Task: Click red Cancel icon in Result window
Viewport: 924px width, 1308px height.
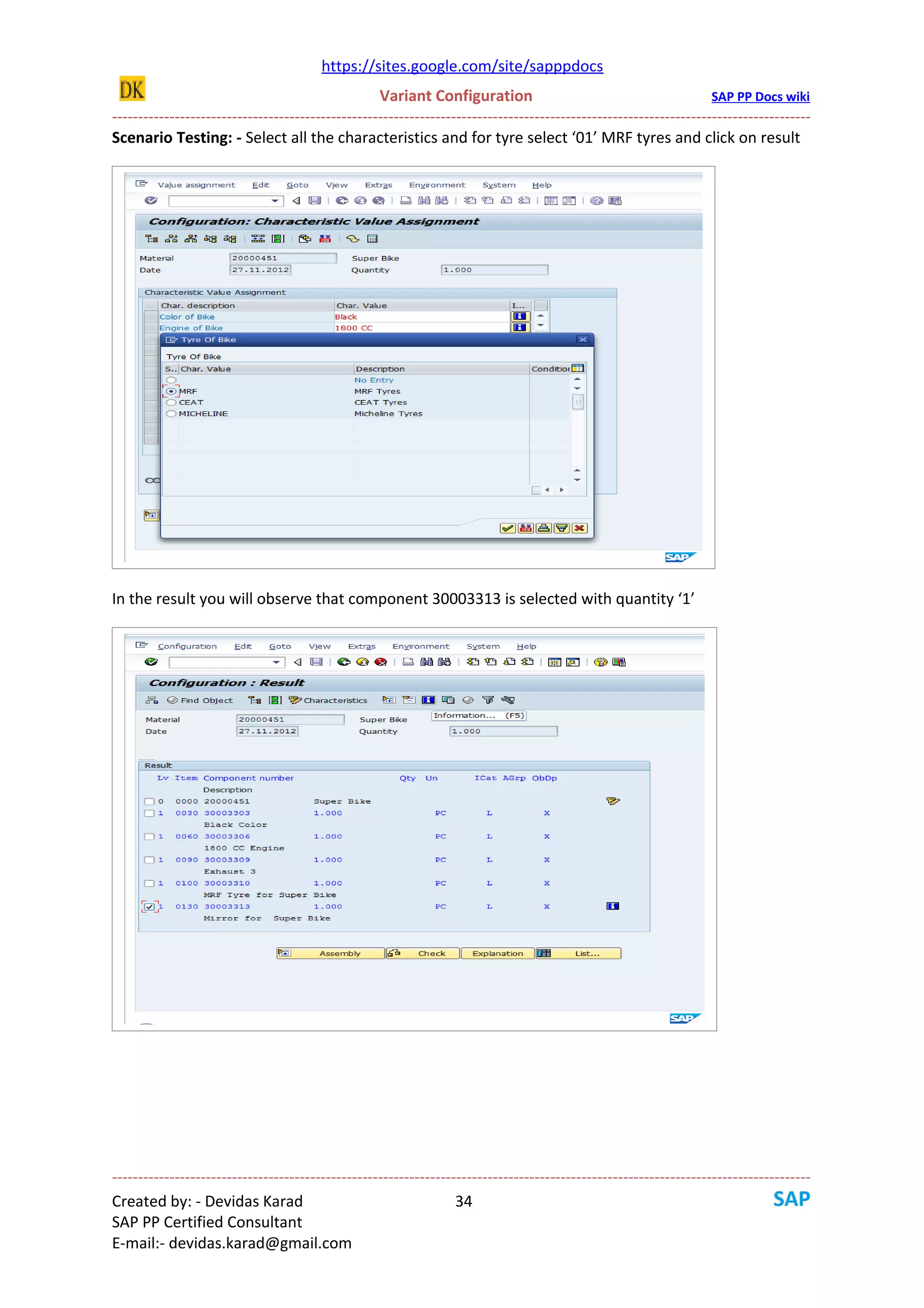Action: tap(381, 662)
